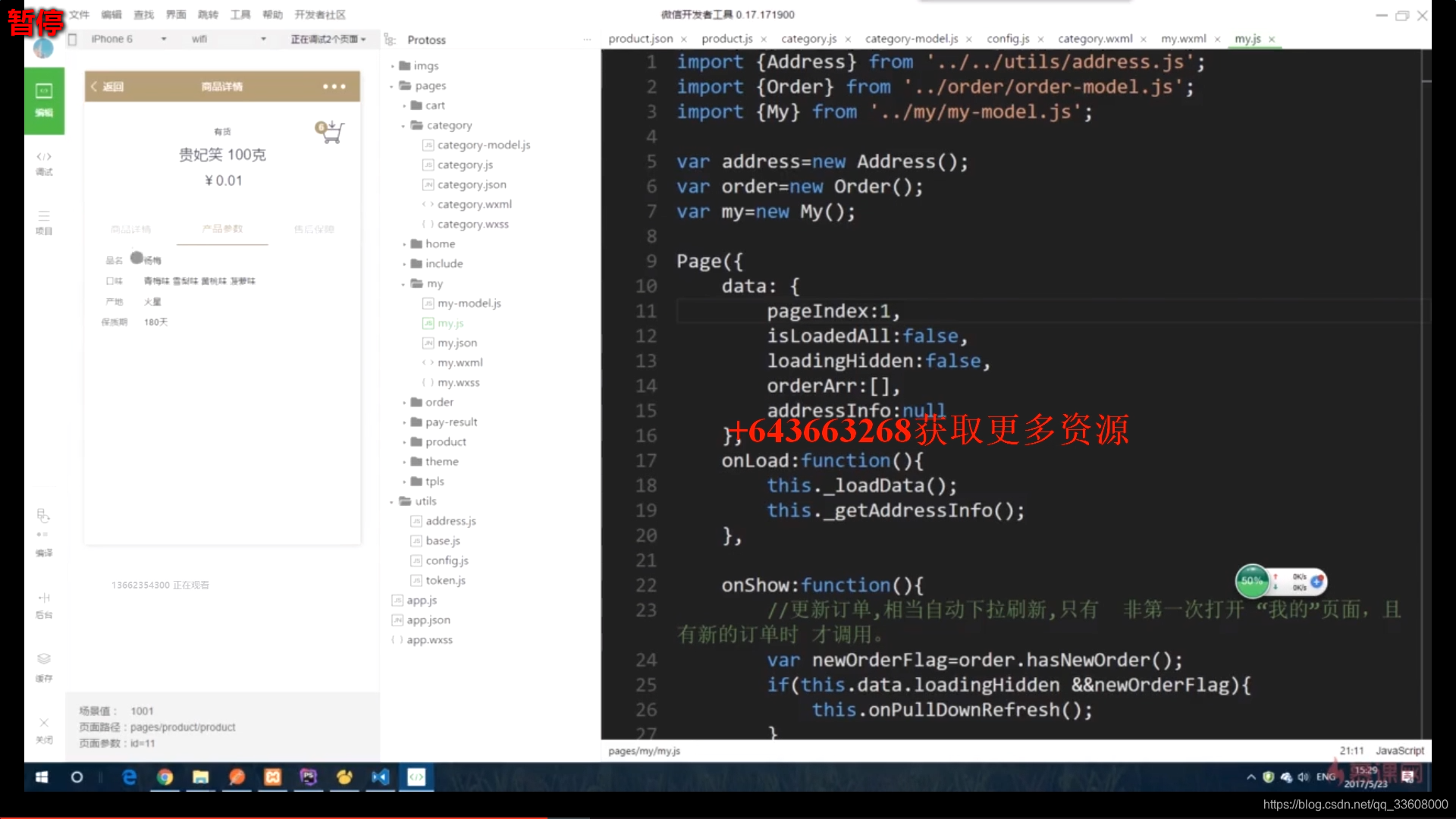
Task: Click the product parameters tab in preview
Action: pos(222,229)
